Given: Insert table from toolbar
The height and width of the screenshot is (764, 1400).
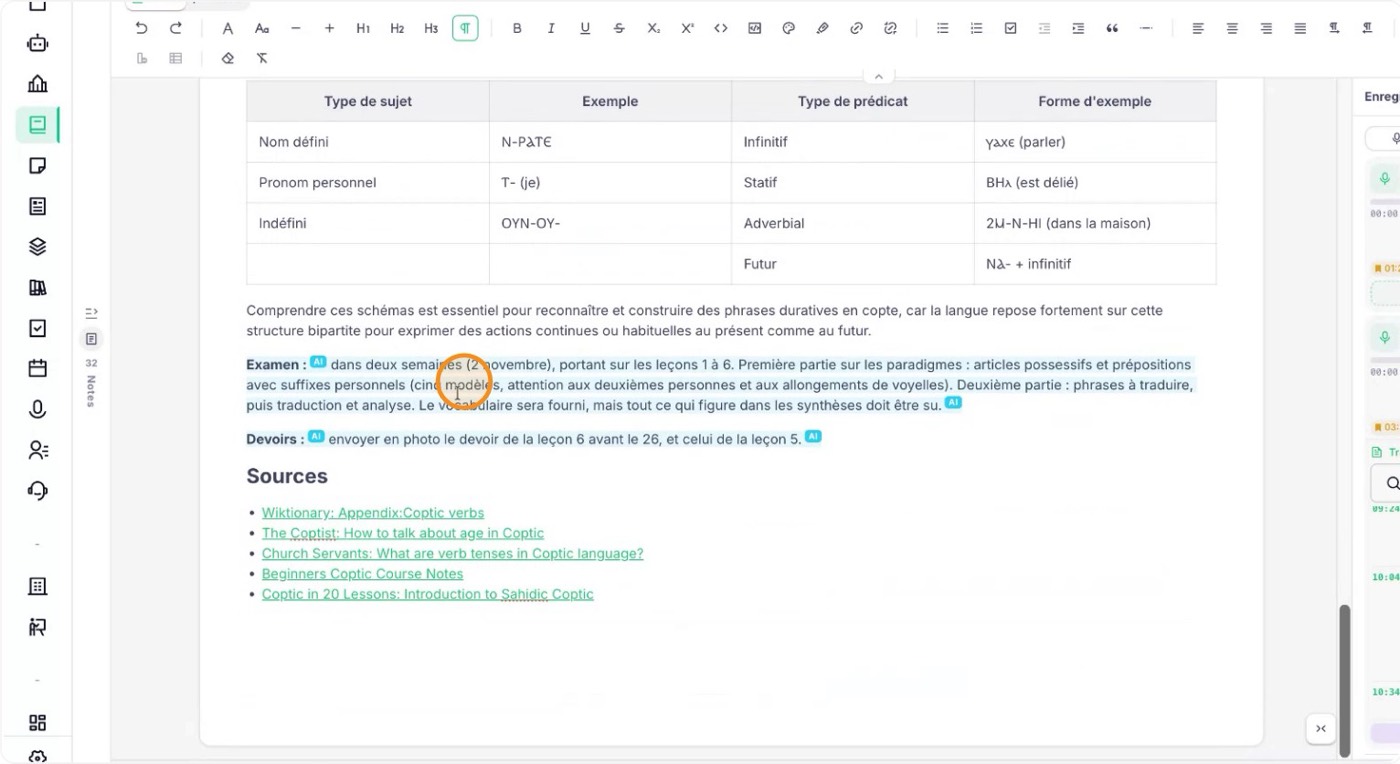Looking at the screenshot, I should [x=176, y=58].
